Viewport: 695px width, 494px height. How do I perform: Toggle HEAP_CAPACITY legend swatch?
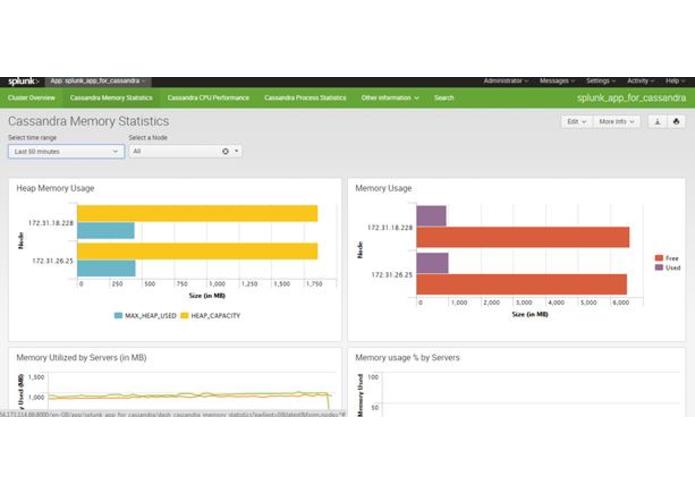[184, 315]
